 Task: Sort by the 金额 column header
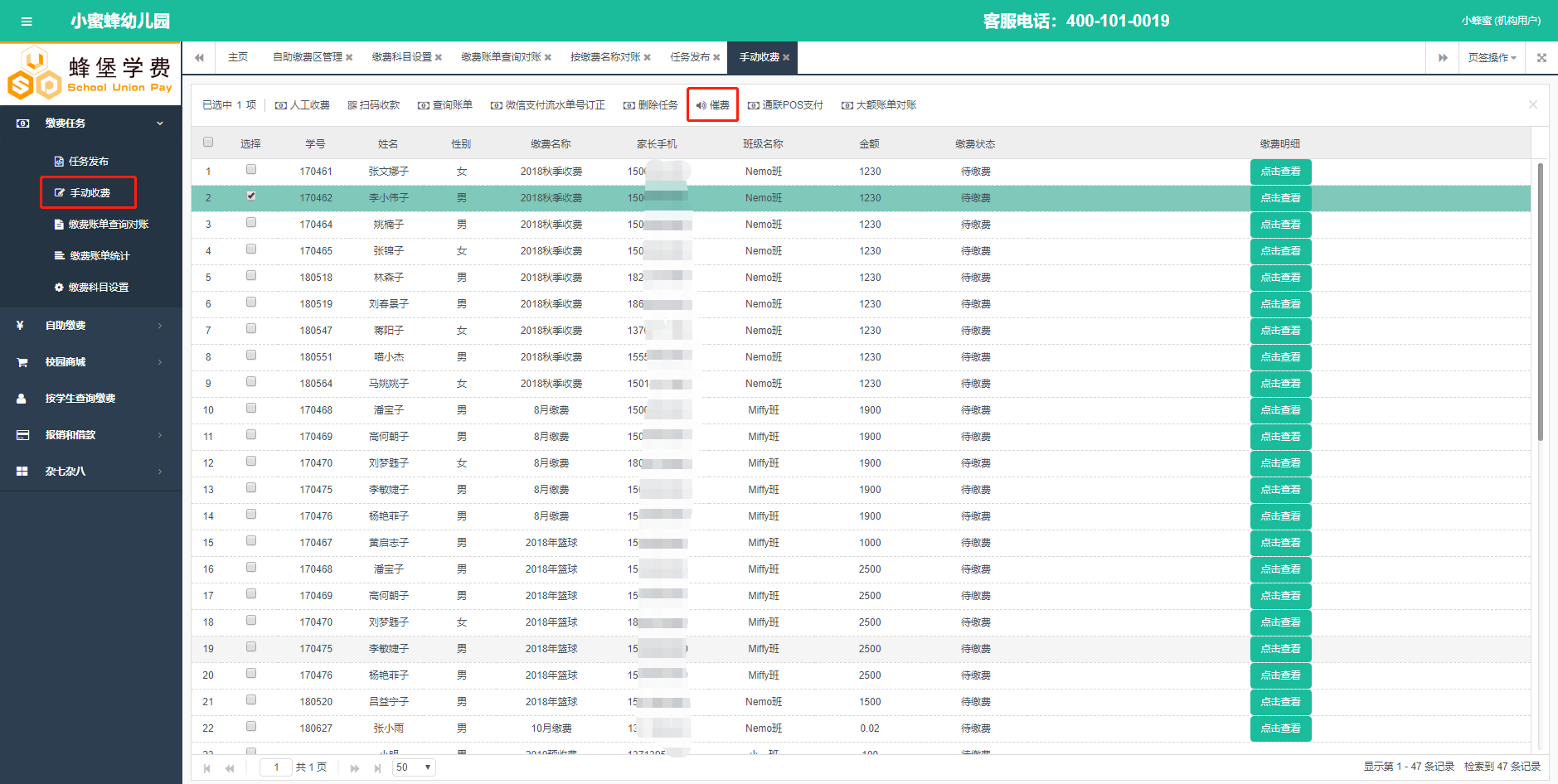[869, 144]
